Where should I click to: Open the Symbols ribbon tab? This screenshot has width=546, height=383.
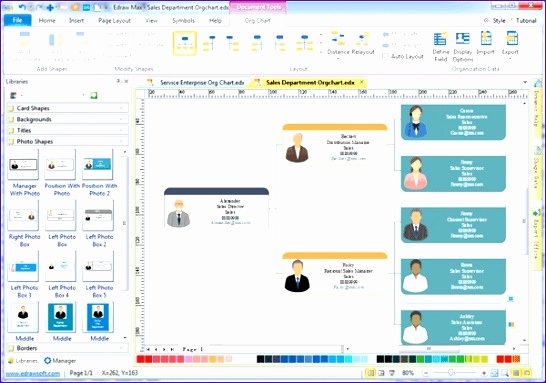(x=184, y=21)
